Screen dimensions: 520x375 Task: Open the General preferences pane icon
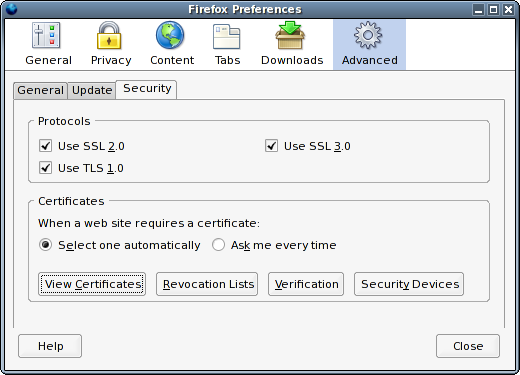(48, 44)
